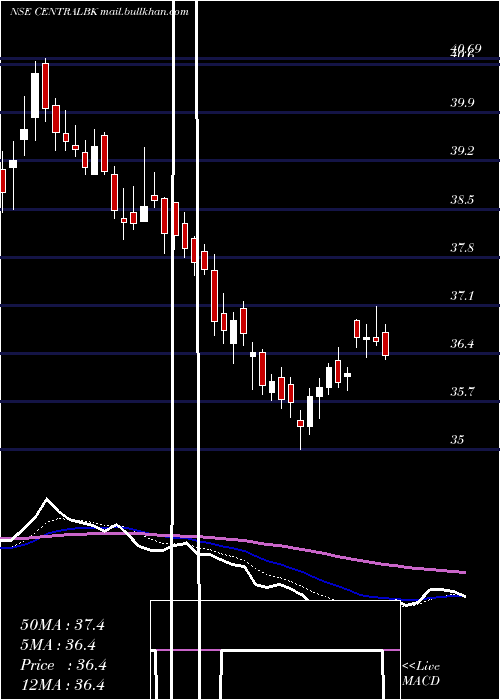Screen dimensions: 500x700
Task: Click the 36.4 price axis label
Action: [462, 344]
